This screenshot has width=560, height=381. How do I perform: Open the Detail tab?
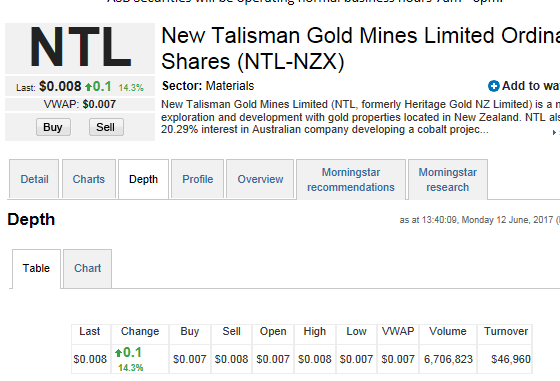click(x=34, y=179)
